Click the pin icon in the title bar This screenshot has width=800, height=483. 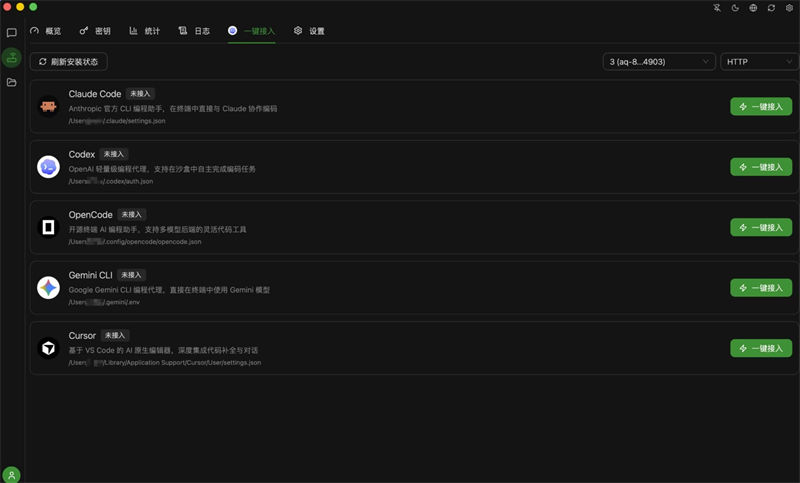pyautogui.click(x=716, y=8)
